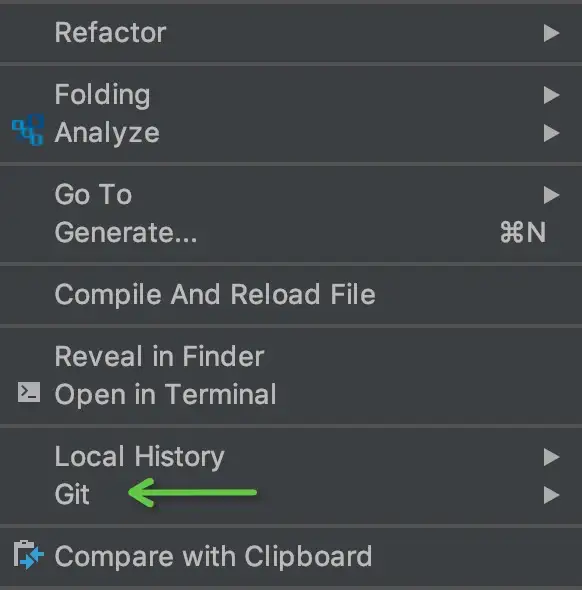Expand the Go To arrow indicator

(551, 195)
